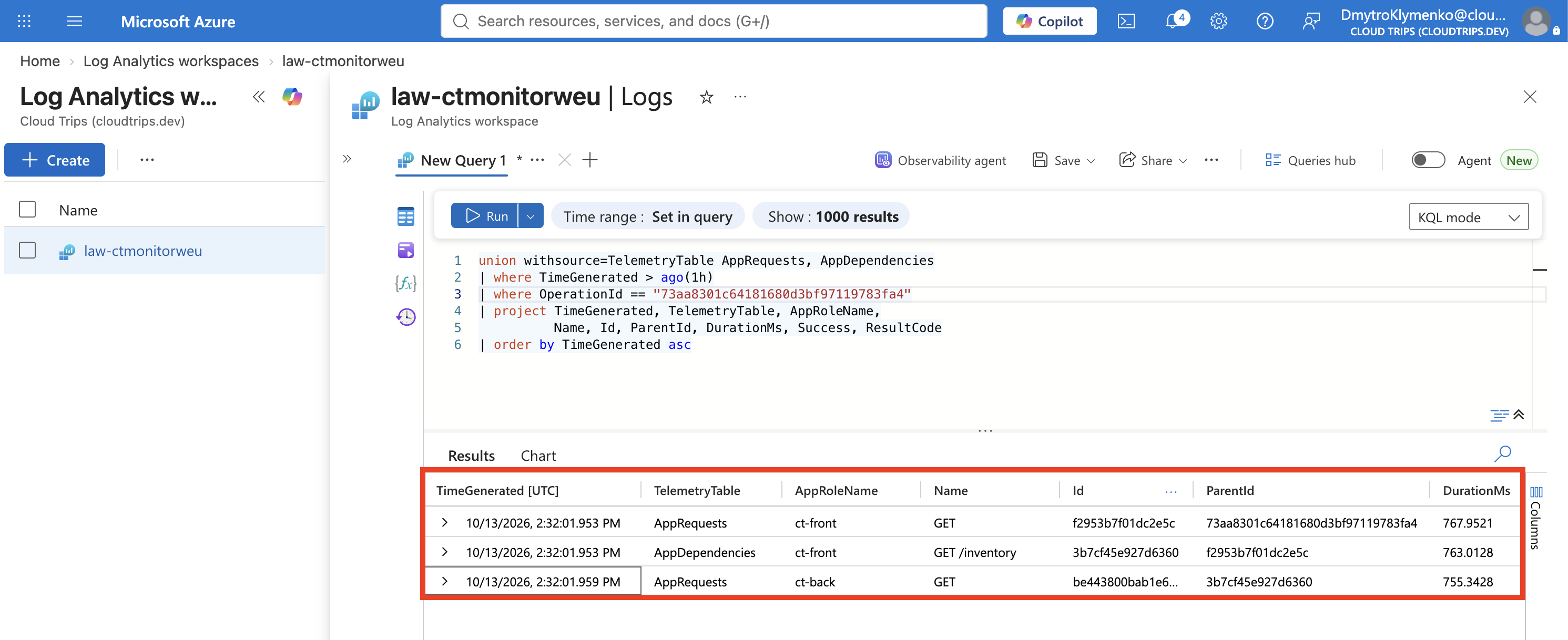
Task: Open more options beside the Logs title
Action: (x=740, y=97)
